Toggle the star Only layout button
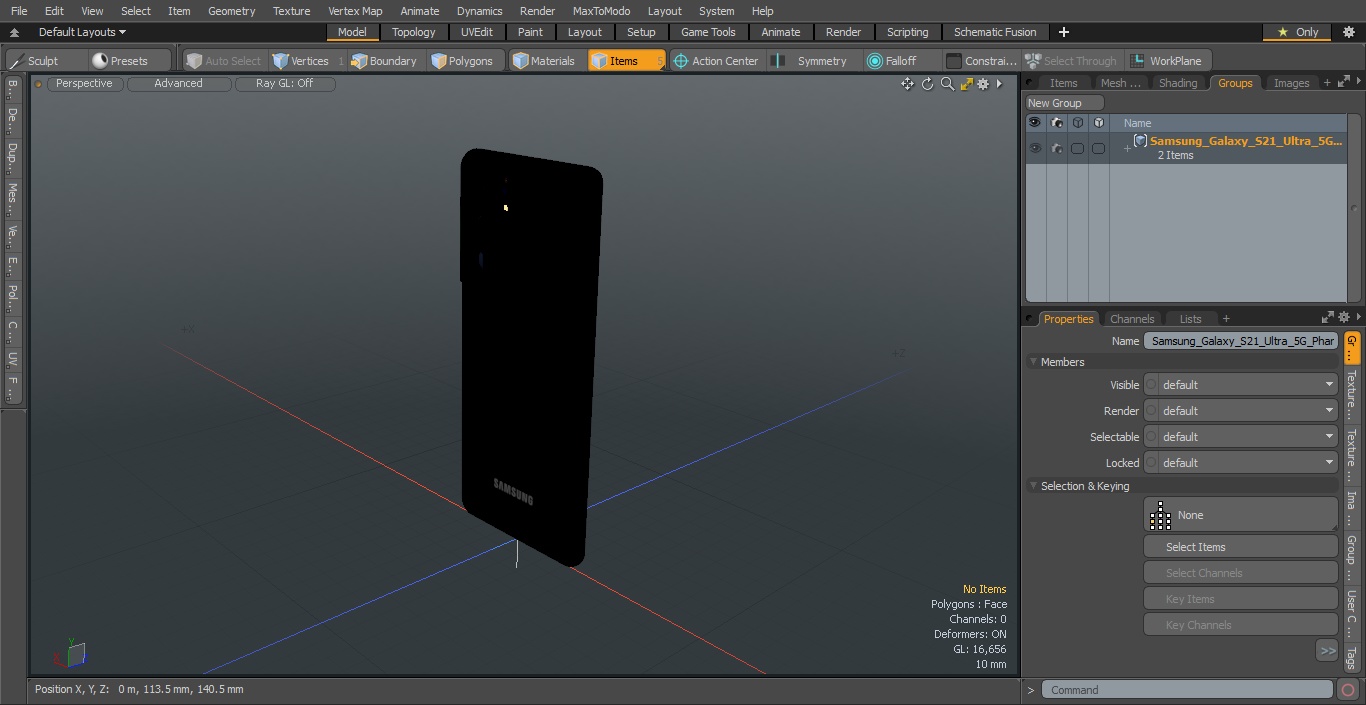 click(1298, 32)
